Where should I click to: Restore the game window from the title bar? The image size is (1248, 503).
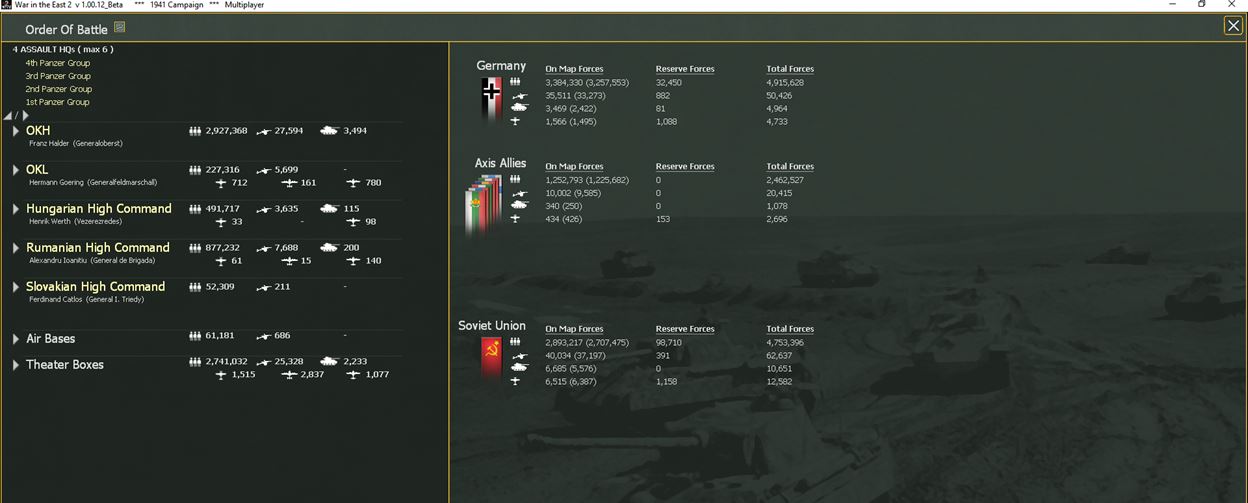pyautogui.click(x=1202, y=5)
